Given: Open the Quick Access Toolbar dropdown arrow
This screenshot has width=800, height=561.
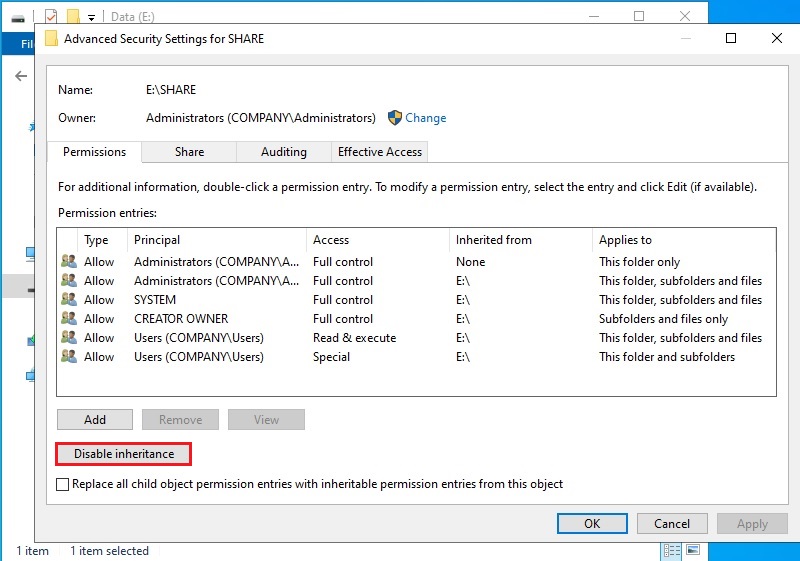Looking at the screenshot, I should pos(92,17).
